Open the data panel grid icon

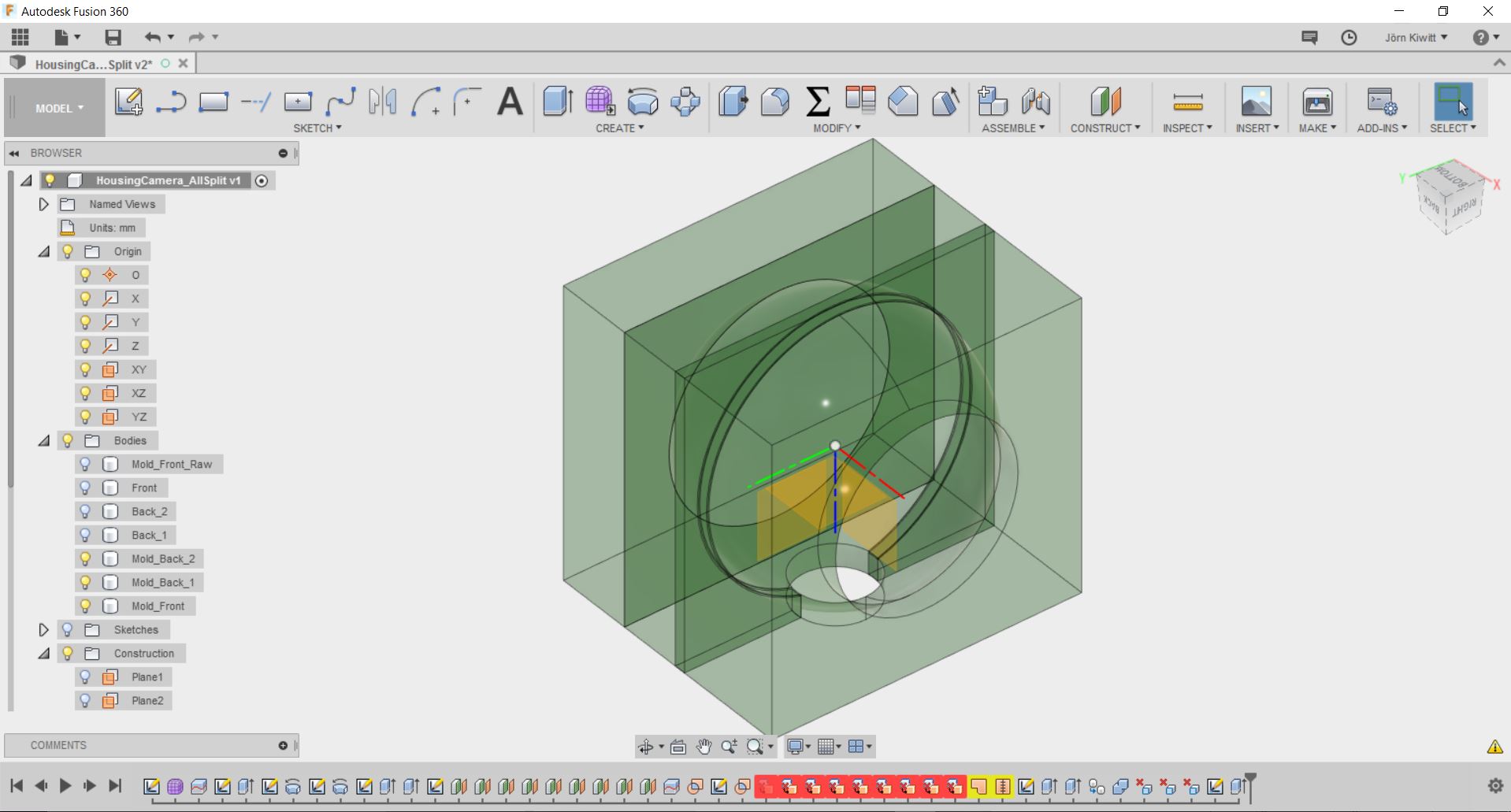20,37
